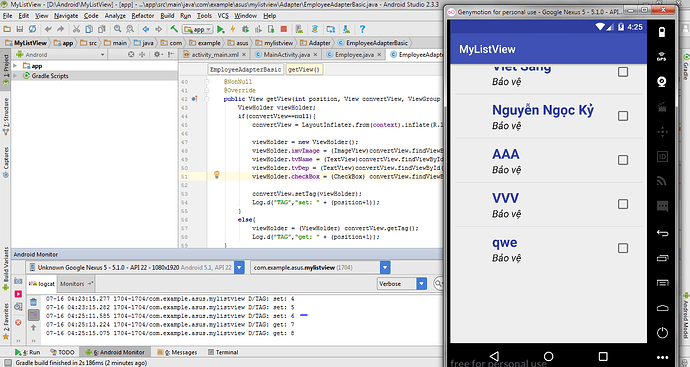The height and width of the screenshot is (367, 690).
Task: Expand the Gradle Scripts tree node
Action: tap(15, 76)
